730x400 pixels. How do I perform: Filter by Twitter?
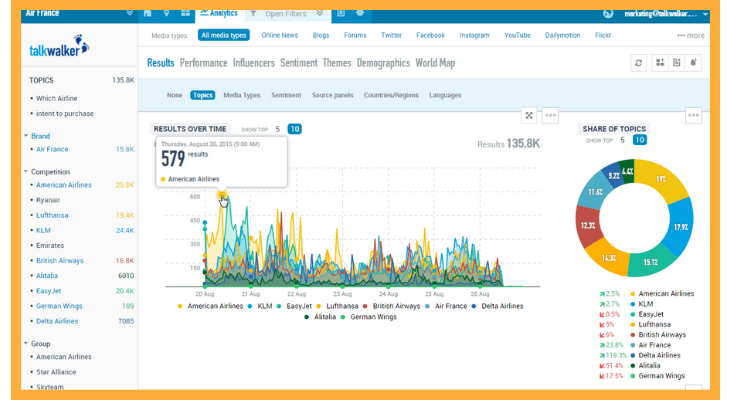(x=391, y=35)
